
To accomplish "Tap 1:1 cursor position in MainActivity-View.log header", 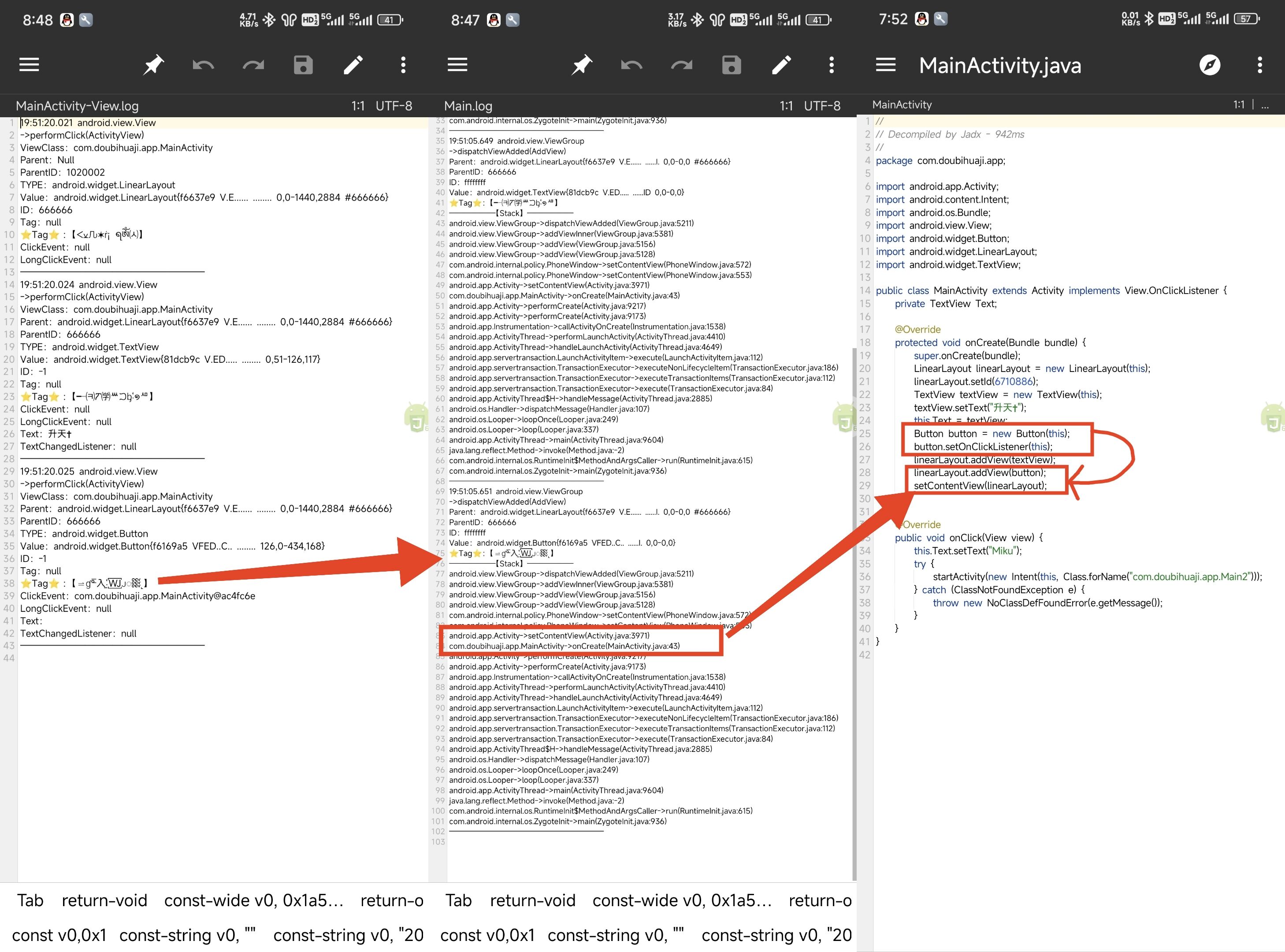I will [358, 106].
